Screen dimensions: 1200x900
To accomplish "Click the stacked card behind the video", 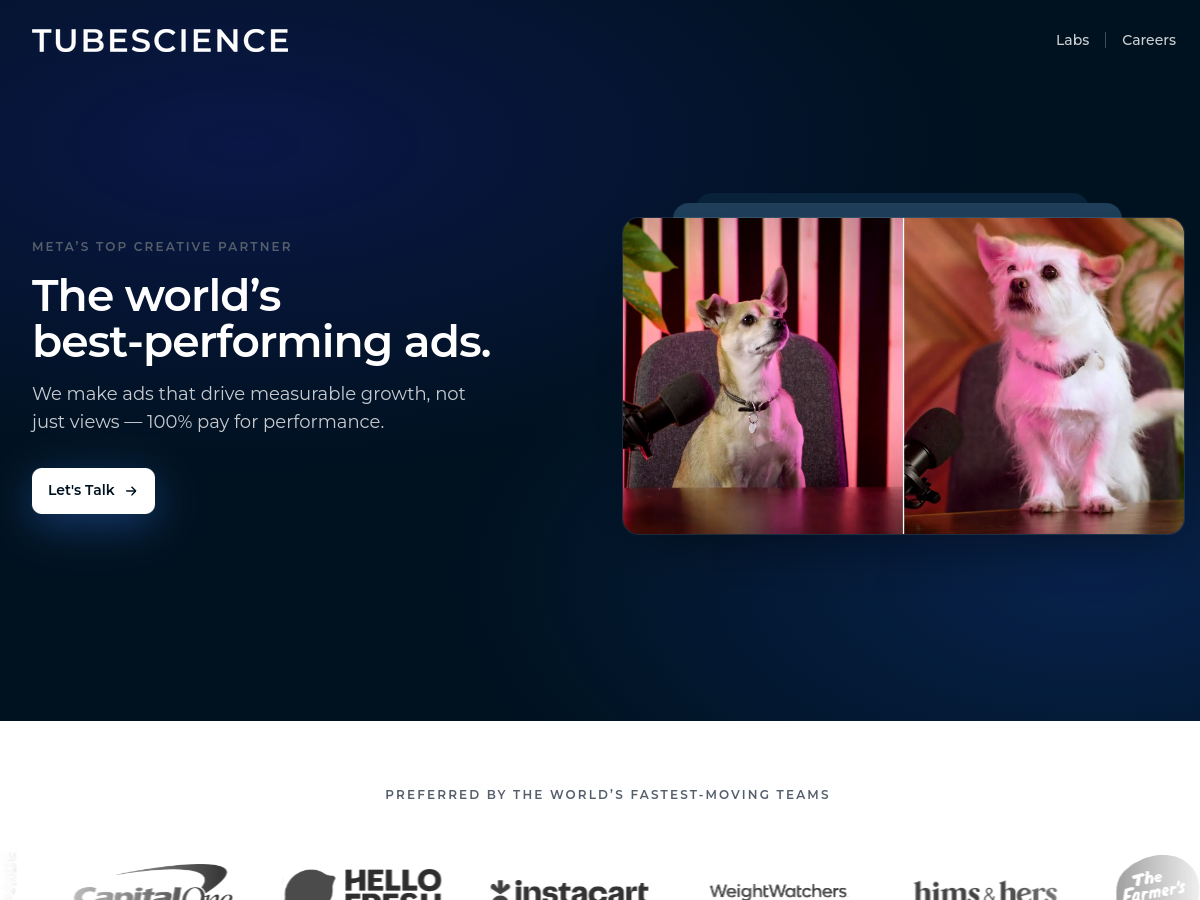I will 897,210.
